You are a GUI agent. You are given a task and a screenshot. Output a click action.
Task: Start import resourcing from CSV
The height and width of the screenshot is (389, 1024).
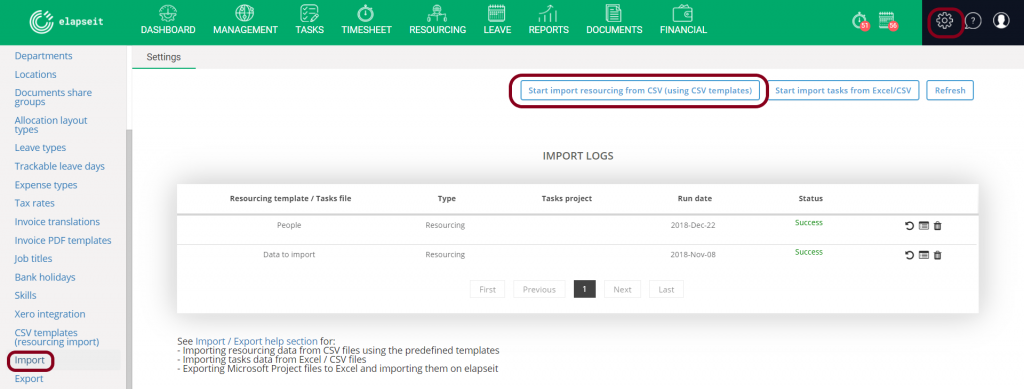point(640,91)
